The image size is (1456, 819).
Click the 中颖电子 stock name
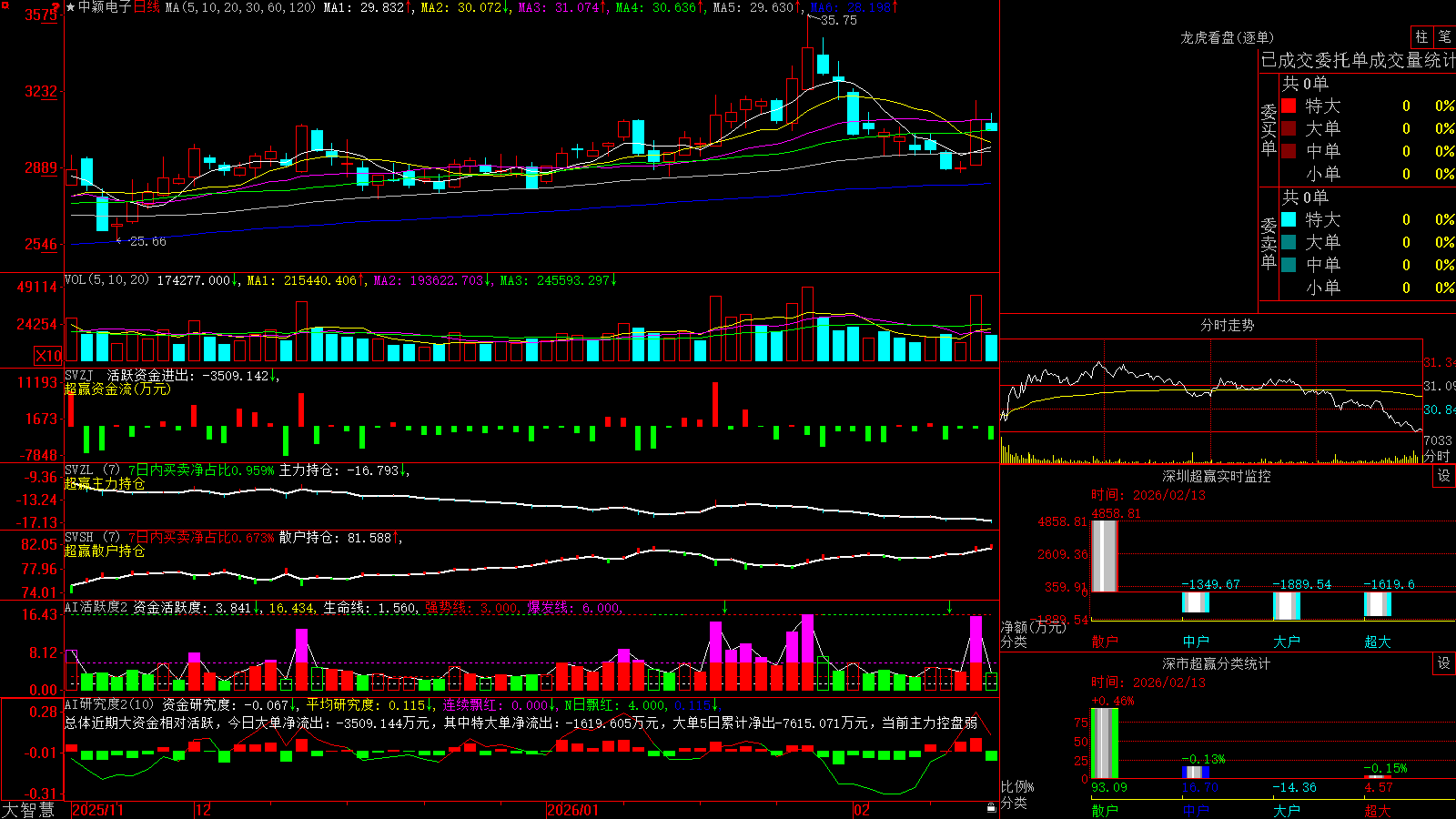(x=105, y=7)
